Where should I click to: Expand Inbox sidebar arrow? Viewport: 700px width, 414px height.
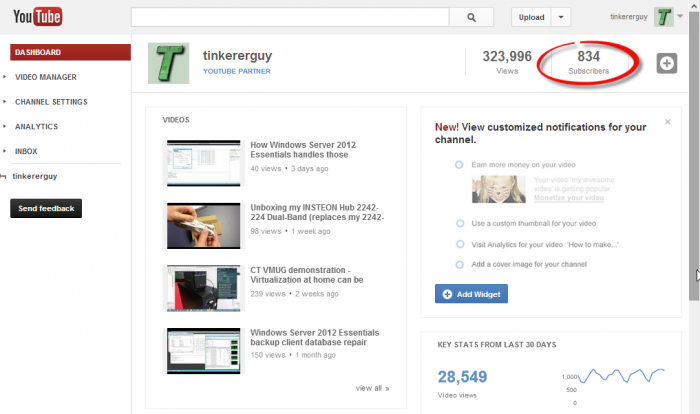[4, 151]
